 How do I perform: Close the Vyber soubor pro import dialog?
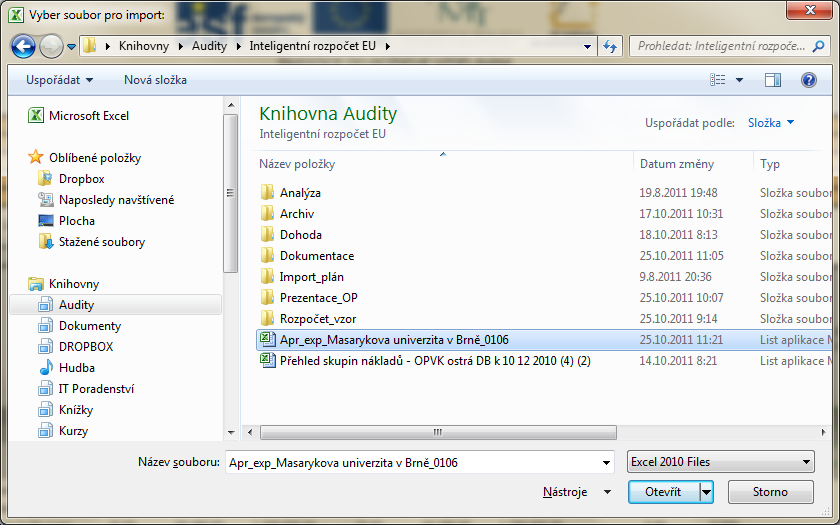click(x=809, y=10)
